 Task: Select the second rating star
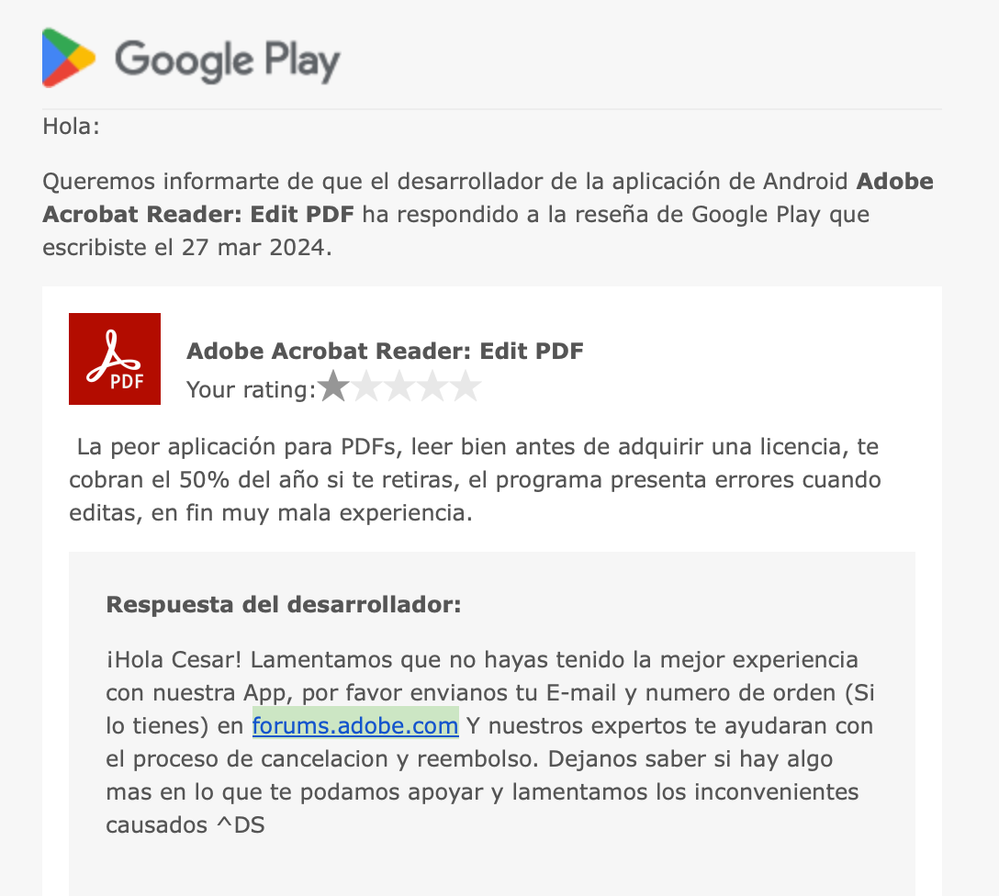click(366, 387)
